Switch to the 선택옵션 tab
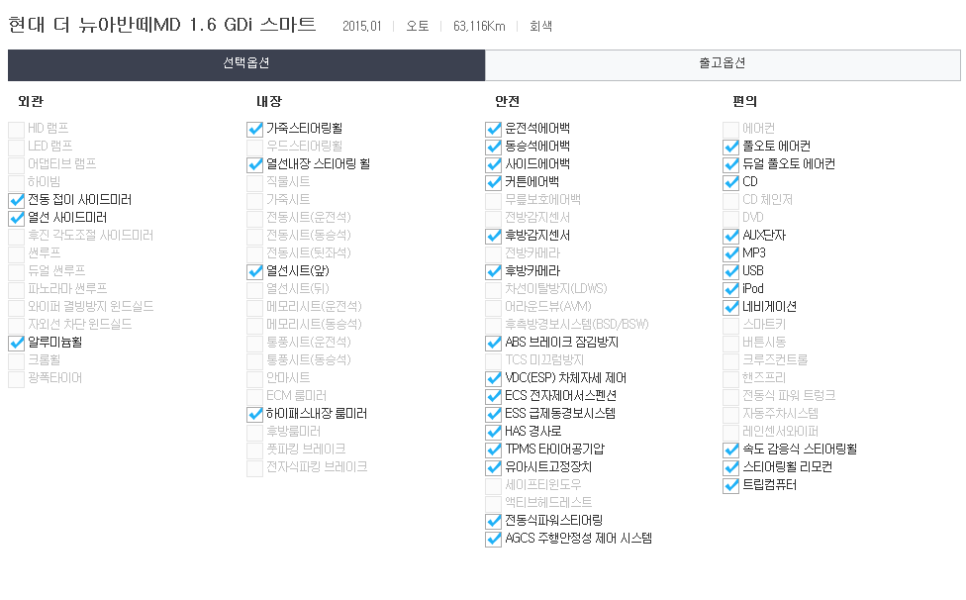Screen dimensions: 966x600 tap(246, 64)
